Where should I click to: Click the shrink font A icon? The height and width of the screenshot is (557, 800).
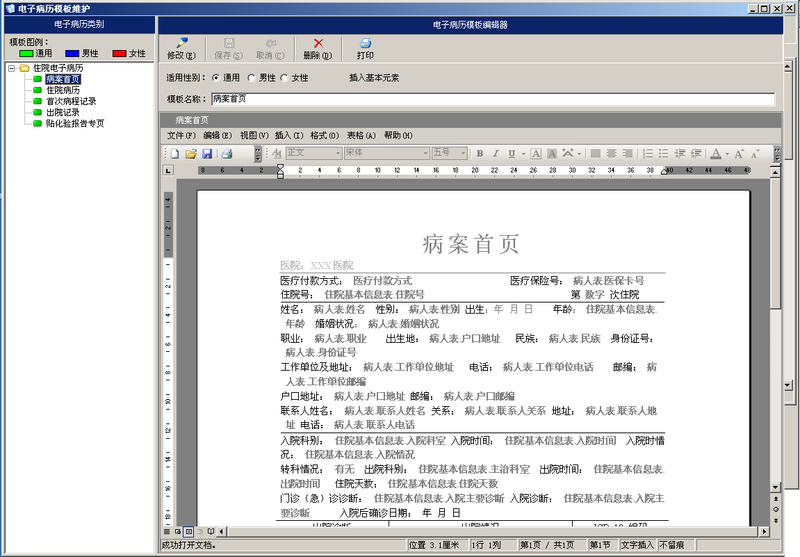tap(755, 153)
